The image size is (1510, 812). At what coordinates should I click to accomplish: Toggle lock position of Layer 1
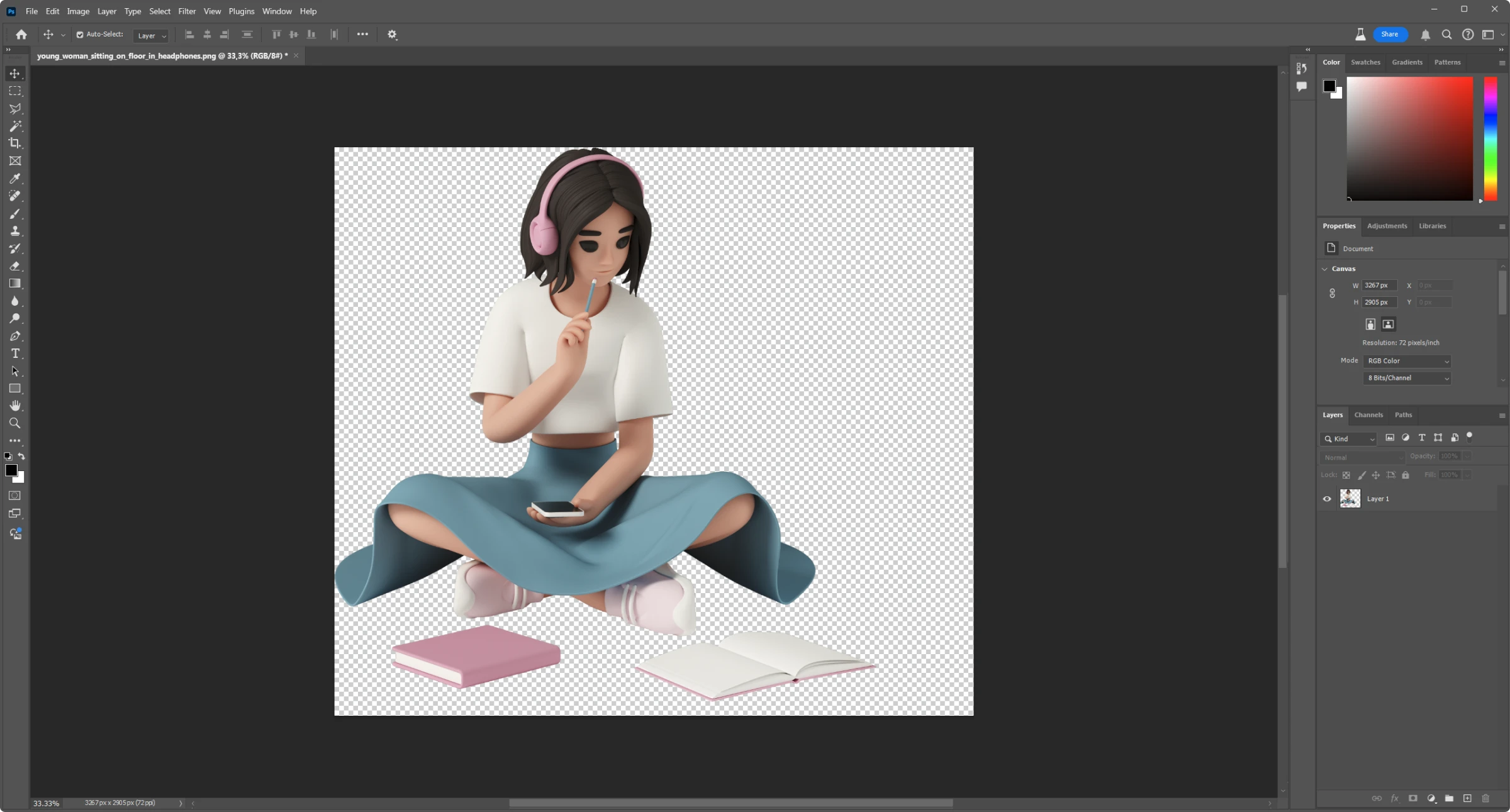click(x=1374, y=475)
